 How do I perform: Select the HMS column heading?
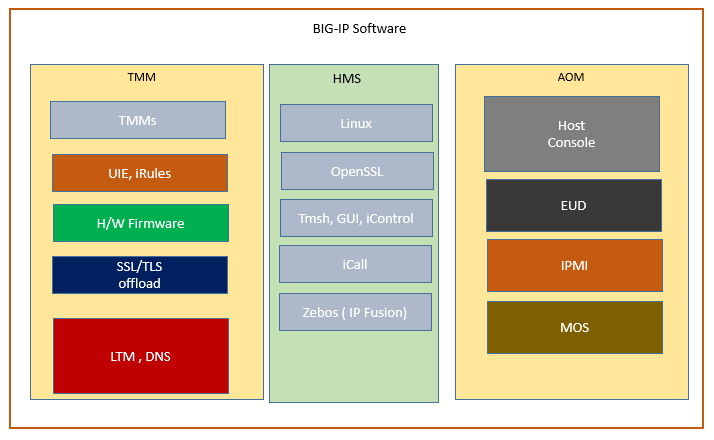[347, 79]
